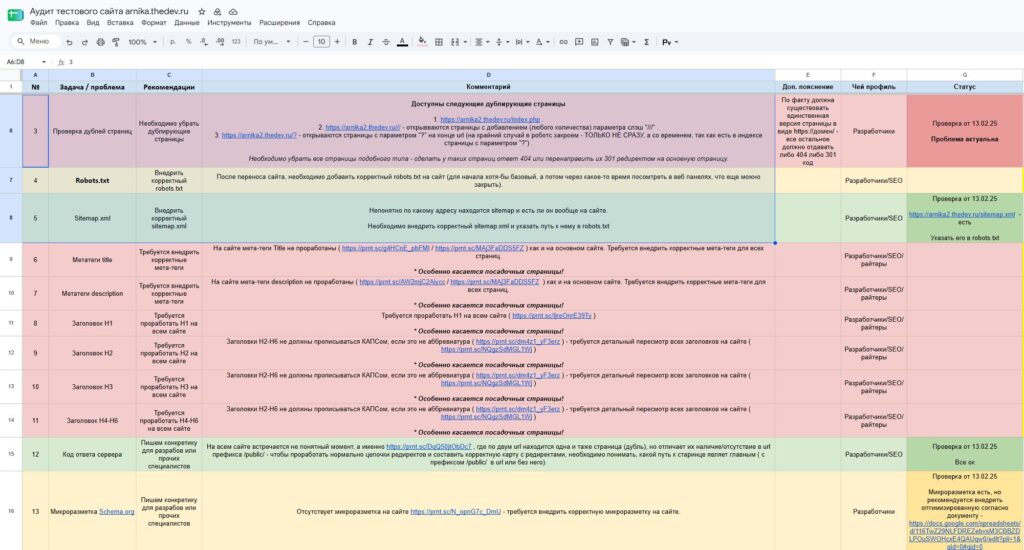The width and height of the screenshot is (1024, 550).
Task: Open the Google Sheets home logo
Action: tap(15, 16)
